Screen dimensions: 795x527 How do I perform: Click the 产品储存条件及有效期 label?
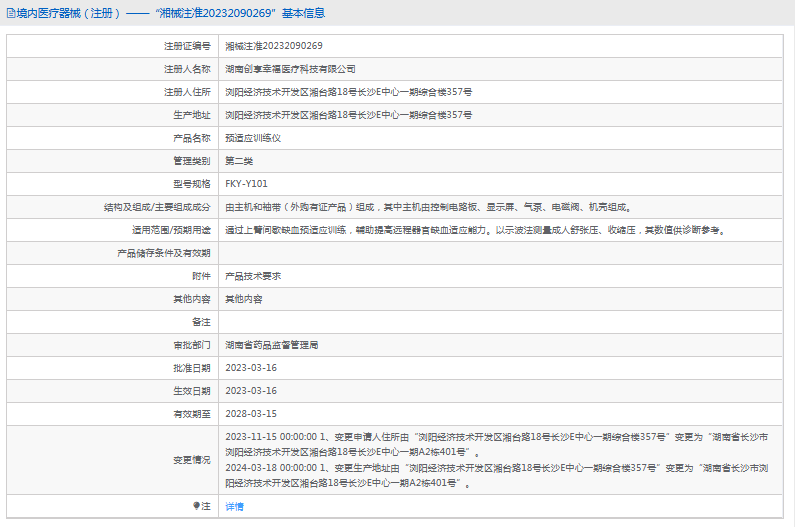tap(164, 253)
